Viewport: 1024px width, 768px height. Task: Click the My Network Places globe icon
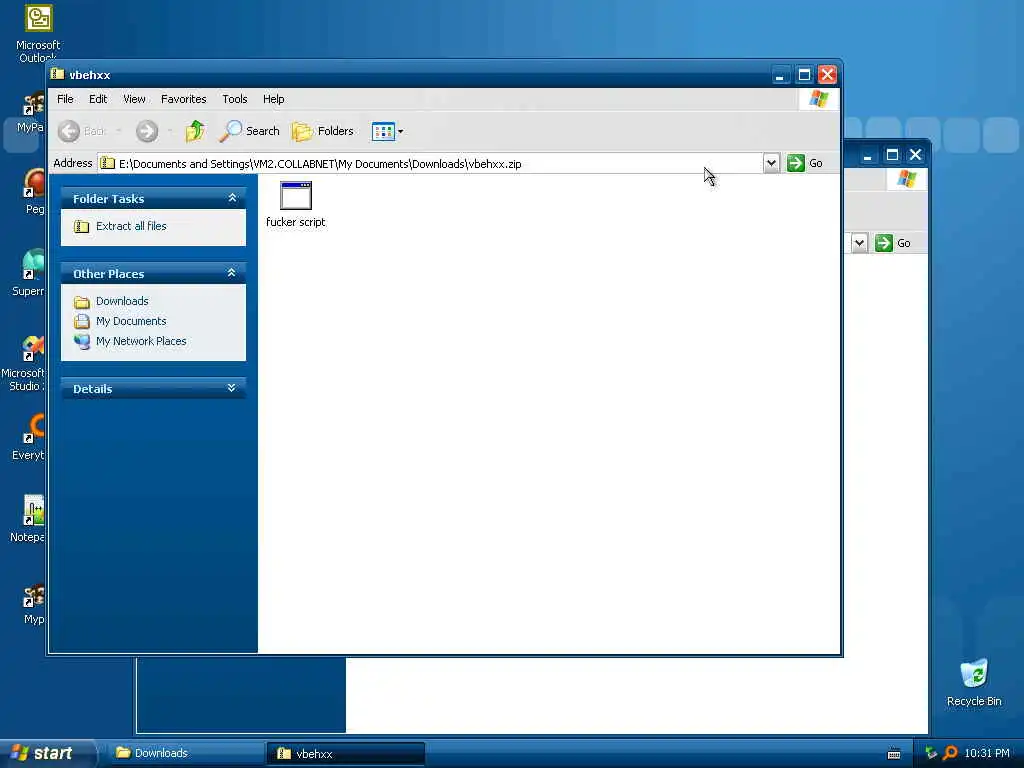coord(82,342)
